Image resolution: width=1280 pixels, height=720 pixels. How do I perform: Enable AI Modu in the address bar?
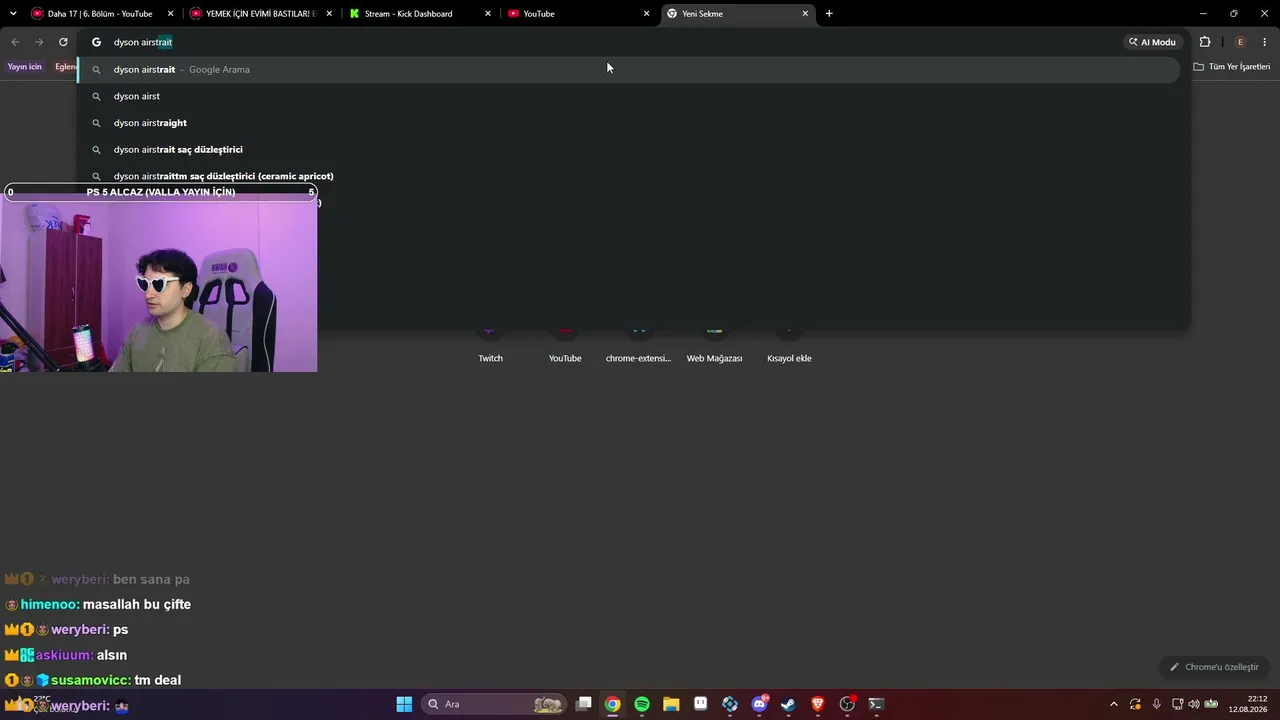tap(1153, 42)
